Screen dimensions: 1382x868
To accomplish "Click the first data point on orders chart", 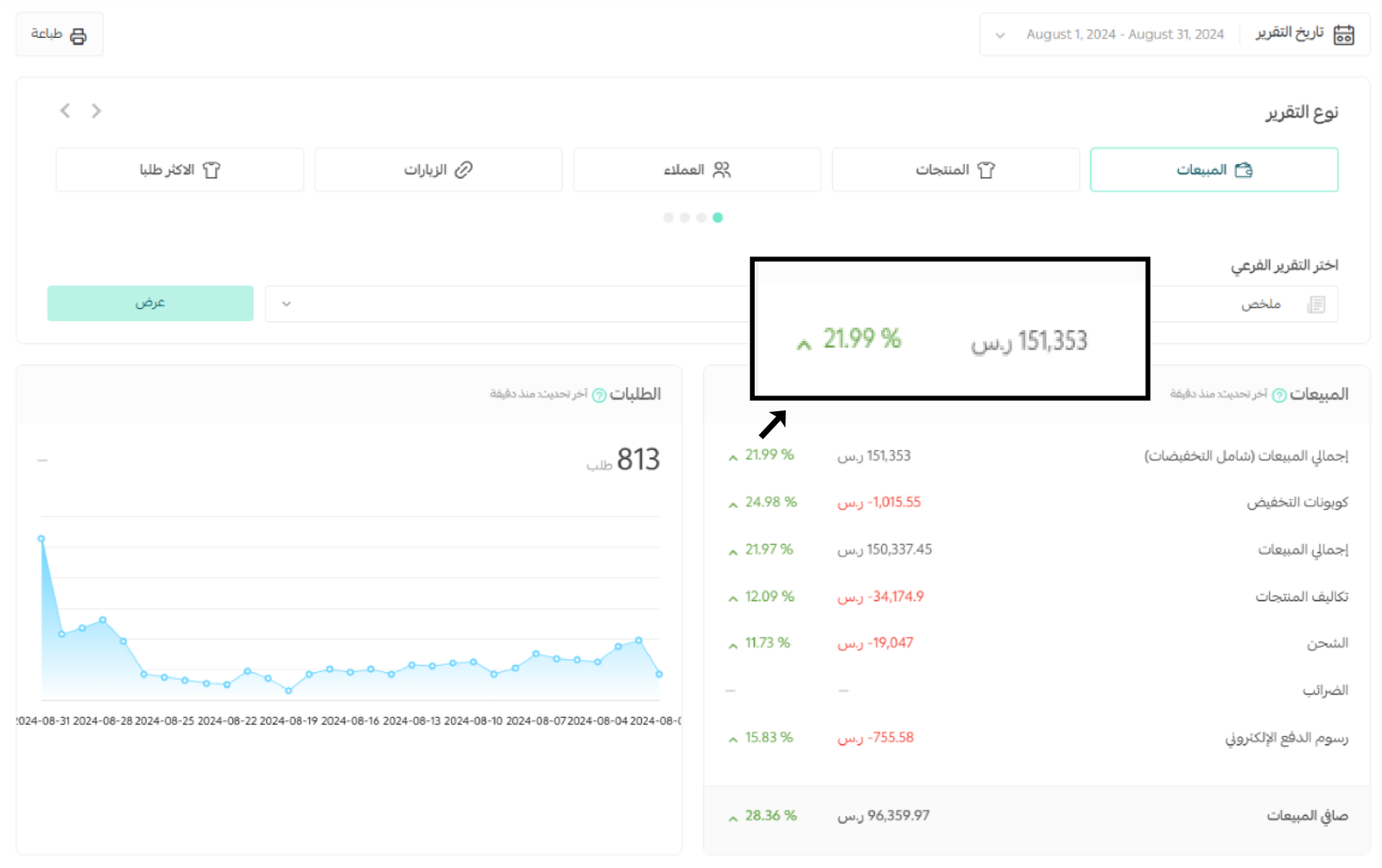I will (x=41, y=539).
